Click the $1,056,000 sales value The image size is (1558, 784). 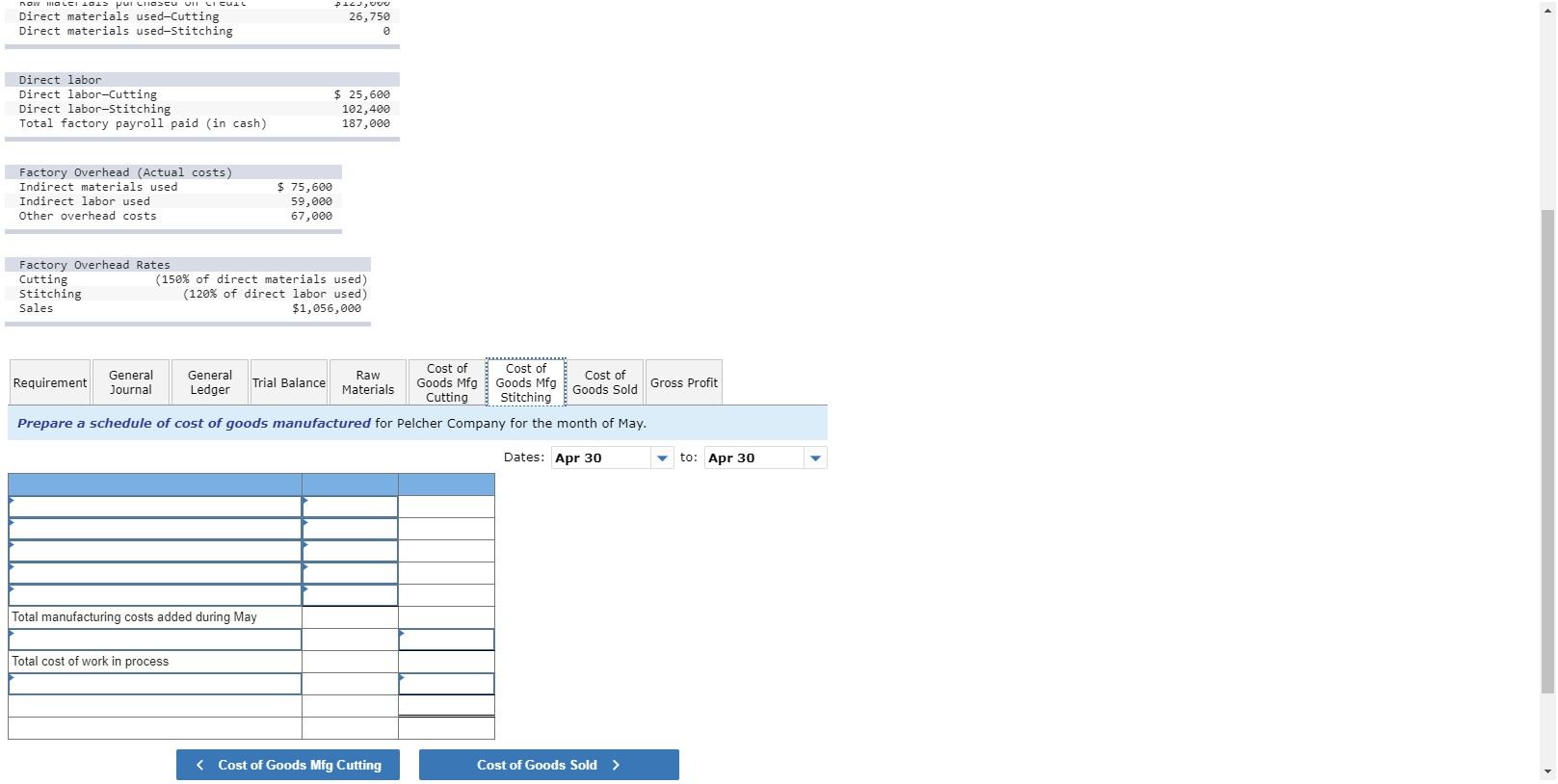[x=327, y=308]
